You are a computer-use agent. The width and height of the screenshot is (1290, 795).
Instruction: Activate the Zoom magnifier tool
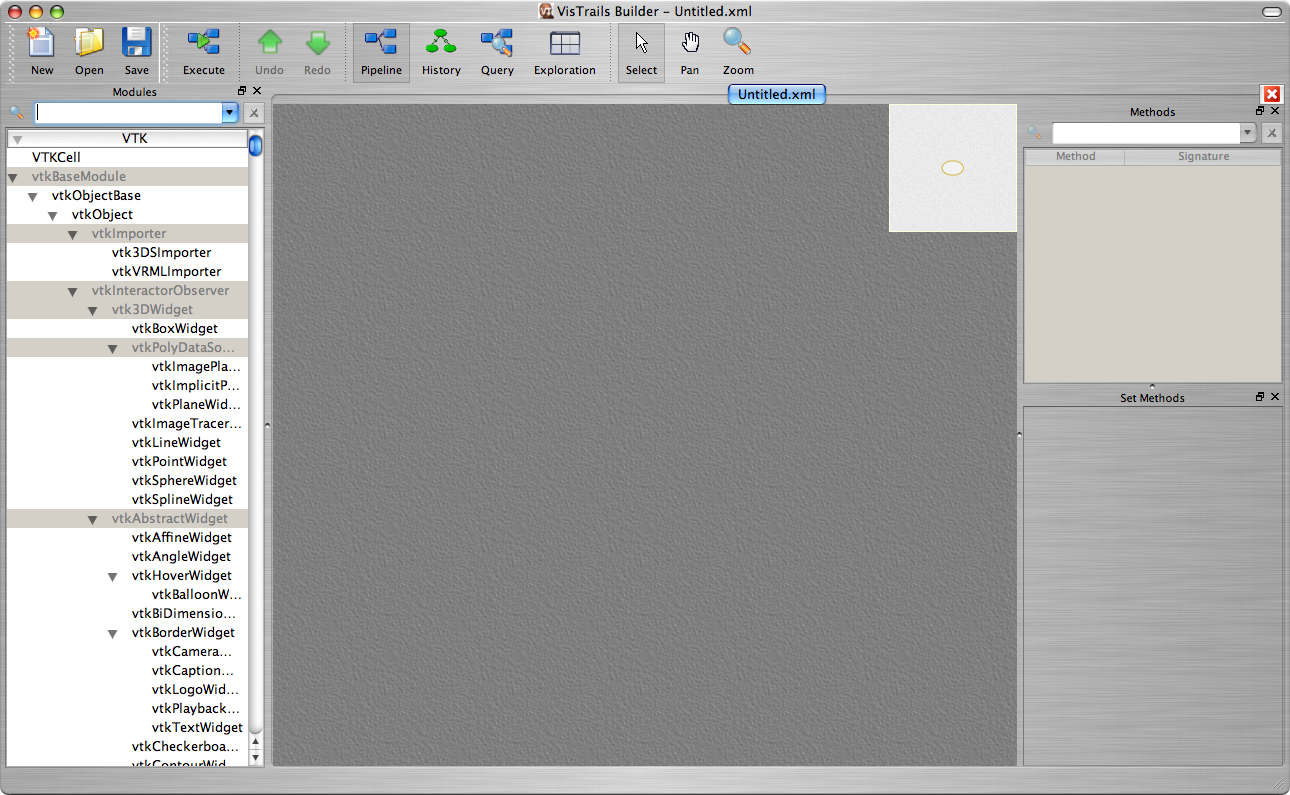[738, 43]
